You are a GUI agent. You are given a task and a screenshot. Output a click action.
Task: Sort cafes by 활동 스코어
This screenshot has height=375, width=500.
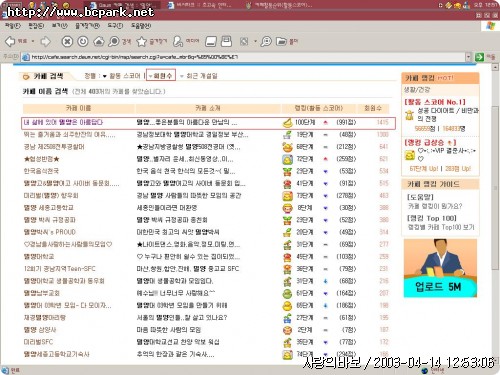coord(125,76)
